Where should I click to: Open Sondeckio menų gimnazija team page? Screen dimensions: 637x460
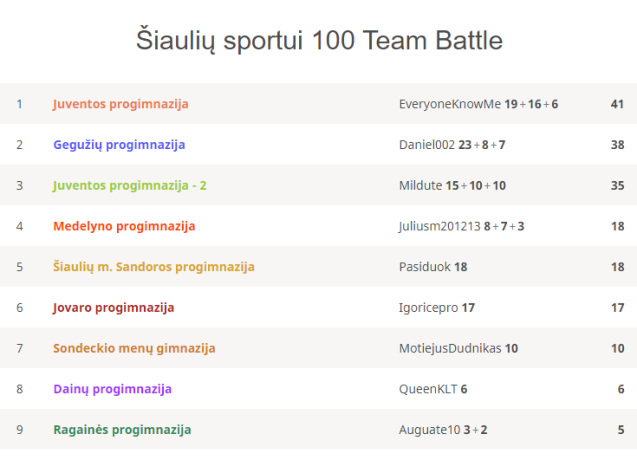click(134, 349)
